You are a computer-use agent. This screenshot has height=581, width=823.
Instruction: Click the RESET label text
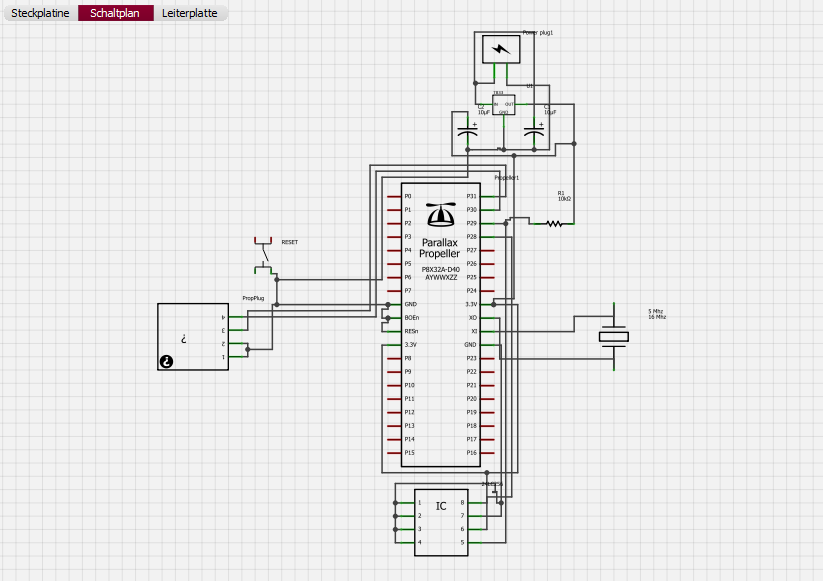tap(290, 242)
